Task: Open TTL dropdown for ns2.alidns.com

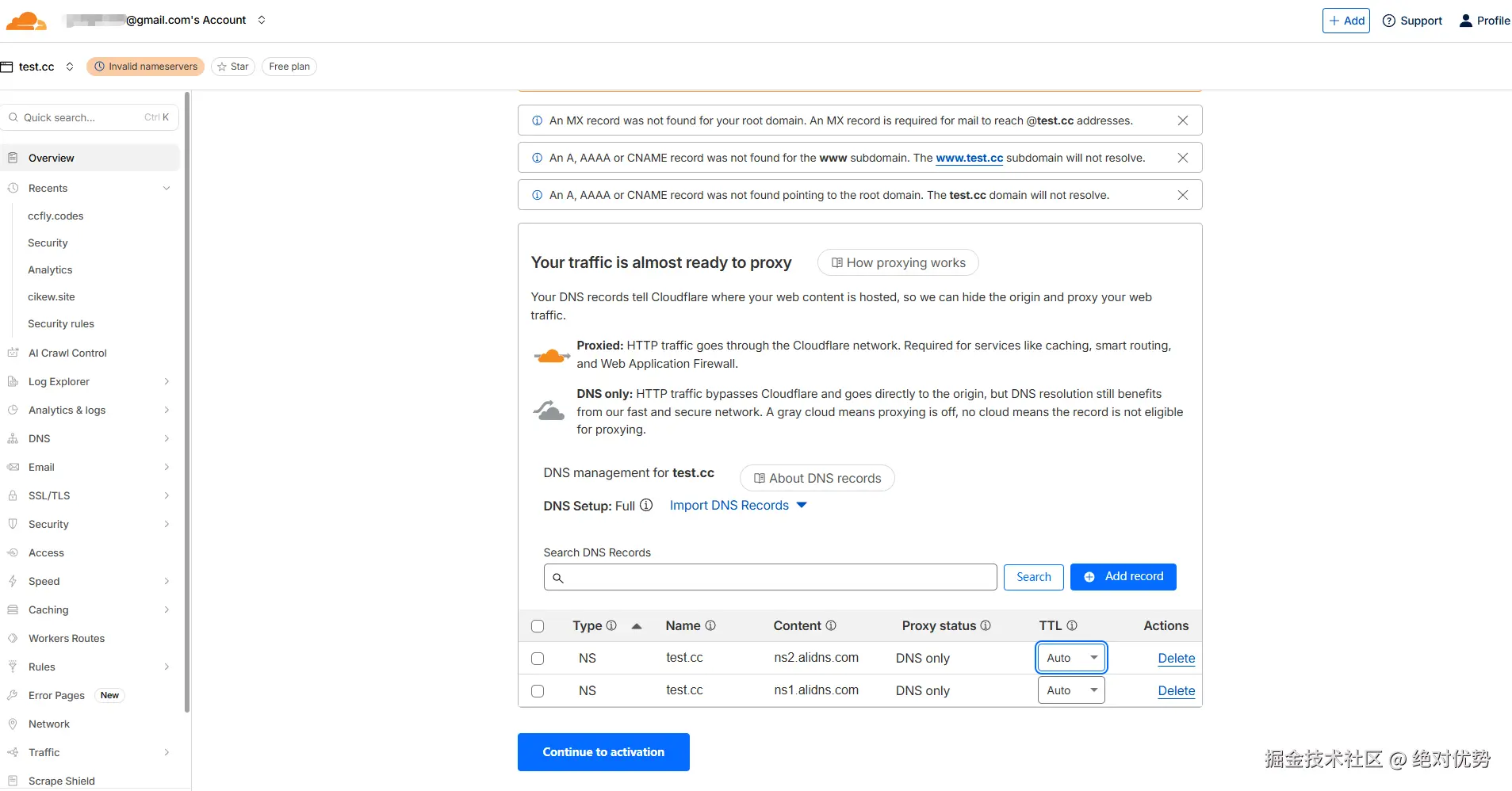Action: tap(1070, 658)
